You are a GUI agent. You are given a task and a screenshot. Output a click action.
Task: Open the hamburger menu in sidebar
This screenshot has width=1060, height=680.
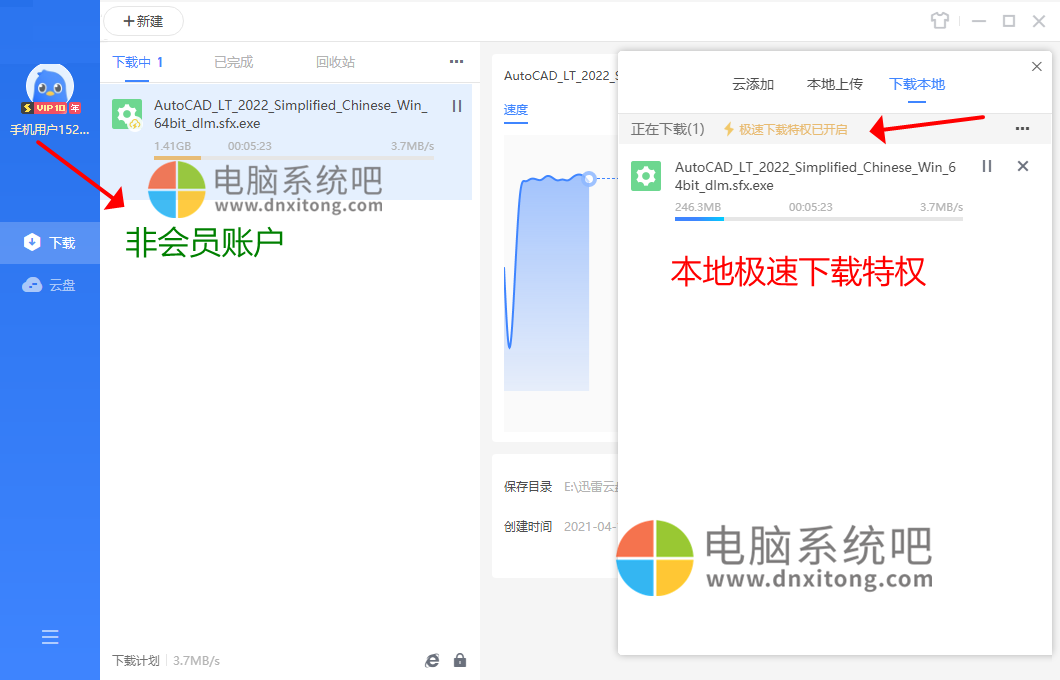pos(50,637)
